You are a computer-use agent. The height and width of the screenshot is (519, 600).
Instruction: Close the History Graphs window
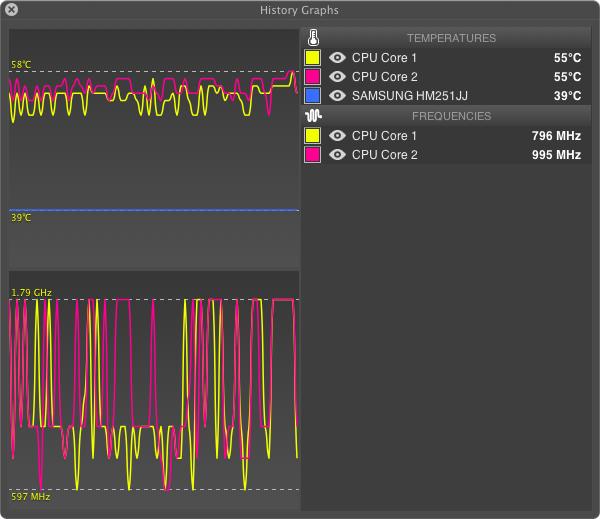click(x=11, y=10)
